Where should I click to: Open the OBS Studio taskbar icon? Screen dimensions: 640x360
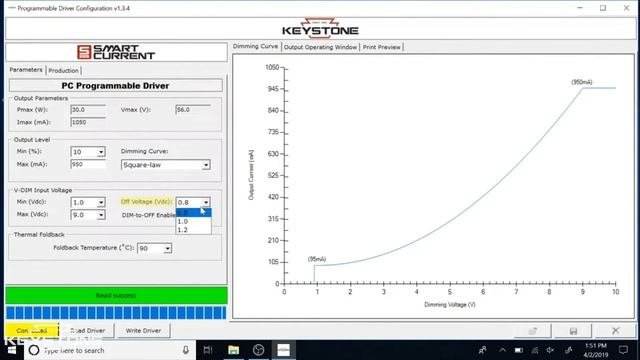[258, 350]
